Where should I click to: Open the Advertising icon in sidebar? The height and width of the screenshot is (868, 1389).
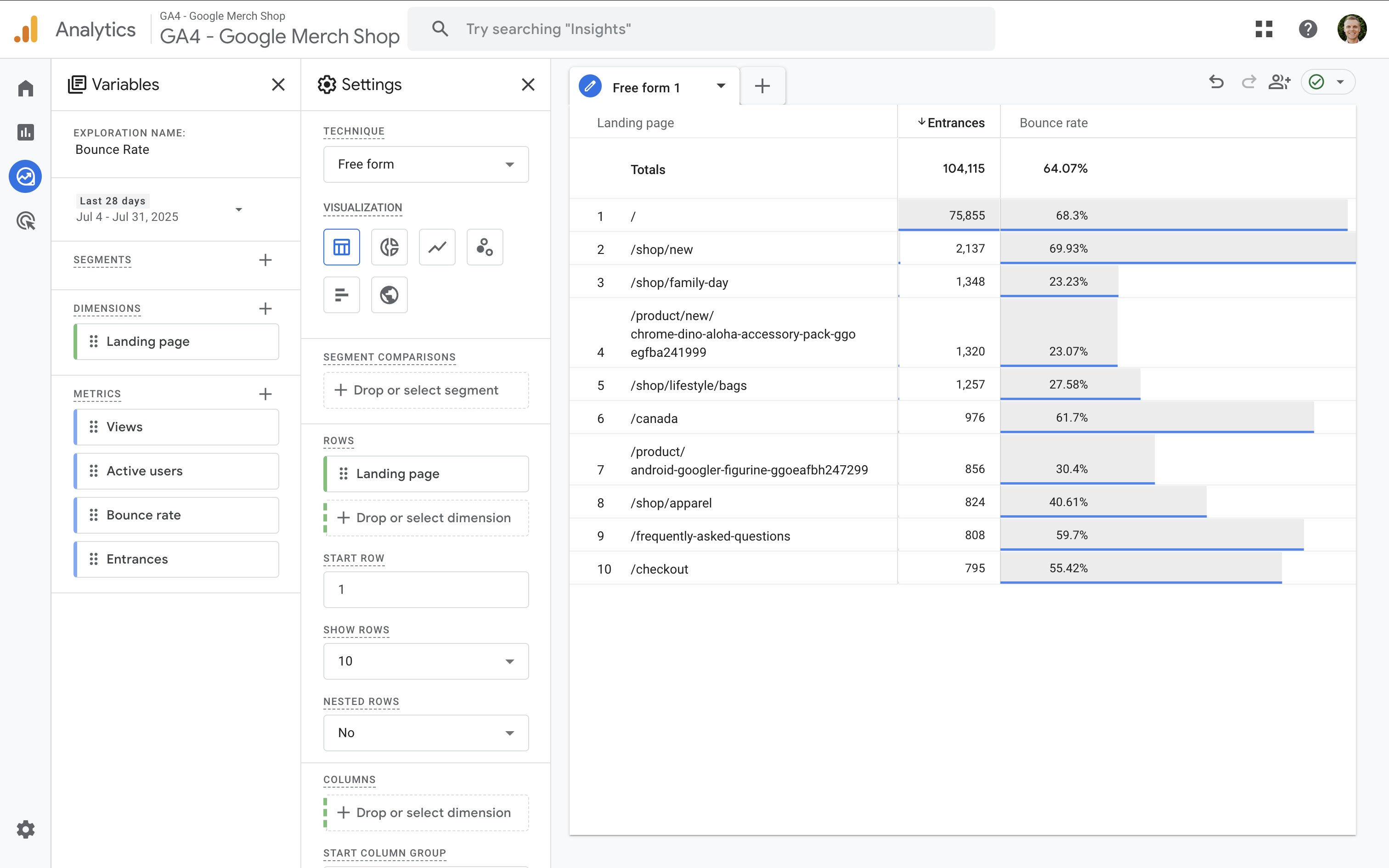click(x=26, y=220)
